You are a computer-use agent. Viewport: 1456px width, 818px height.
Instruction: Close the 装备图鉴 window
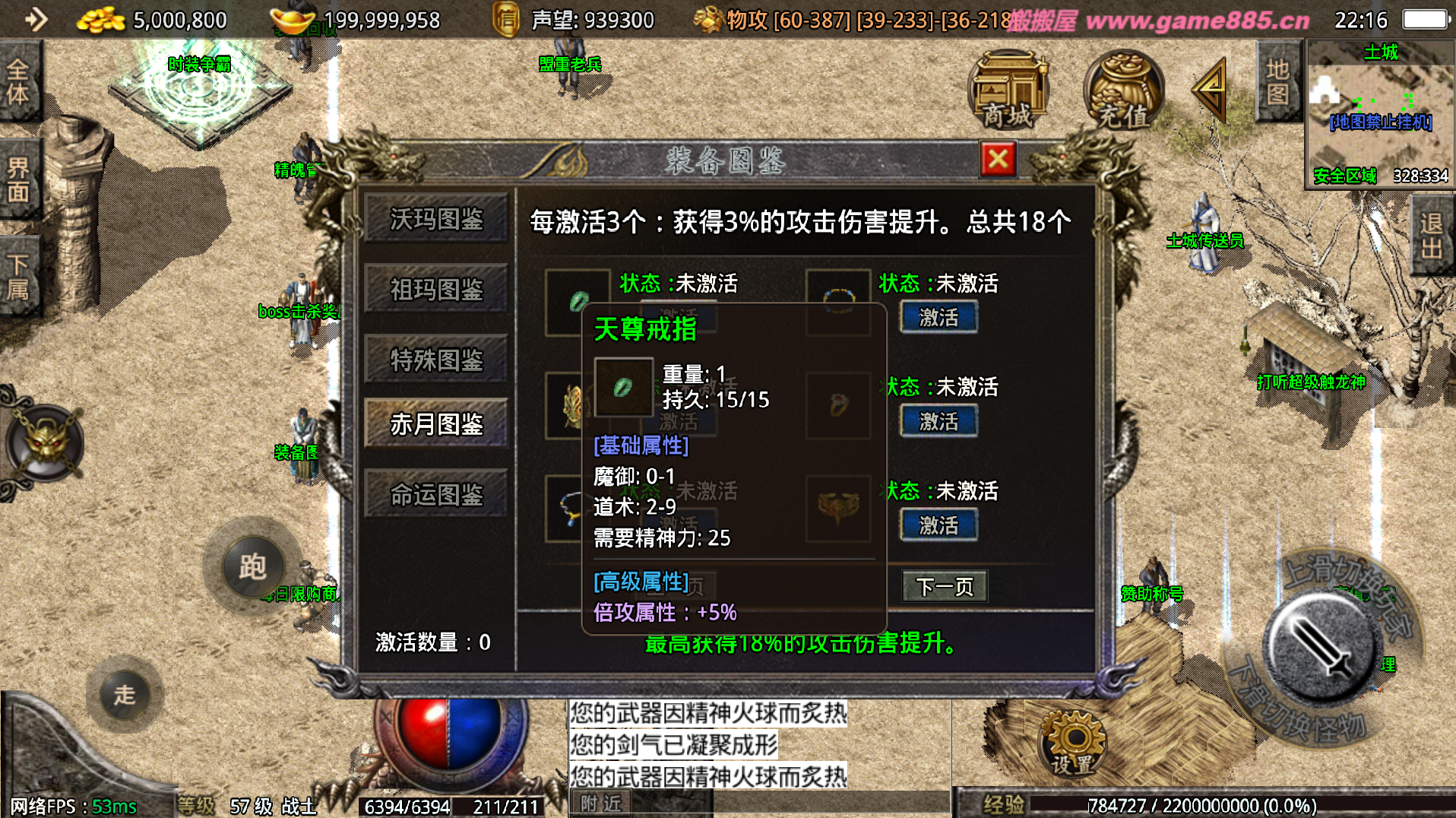[998, 160]
